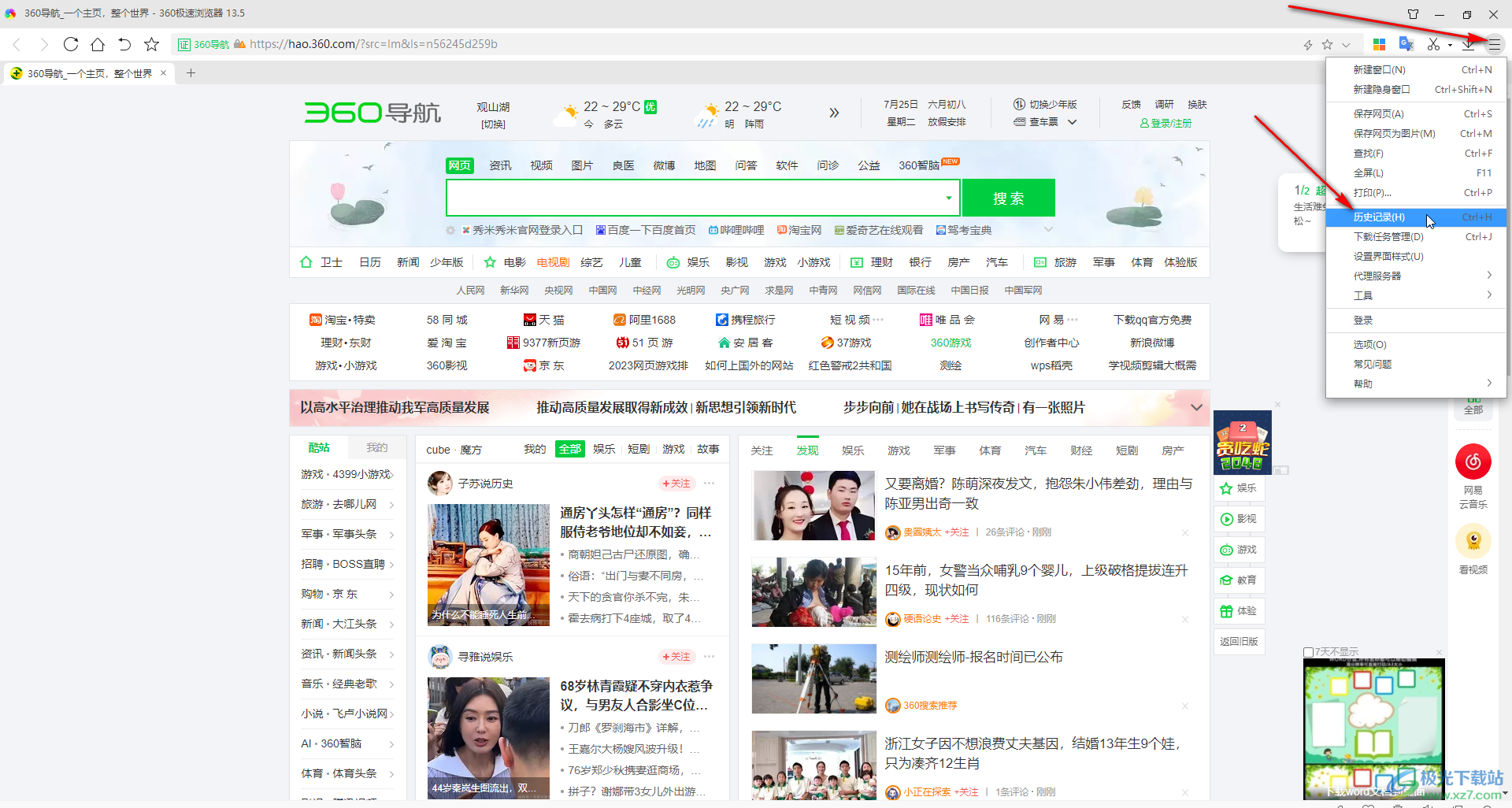The width and height of the screenshot is (1512, 808).
Task: Expand the 查车票 dropdown chevron
Action: [x=1072, y=122]
